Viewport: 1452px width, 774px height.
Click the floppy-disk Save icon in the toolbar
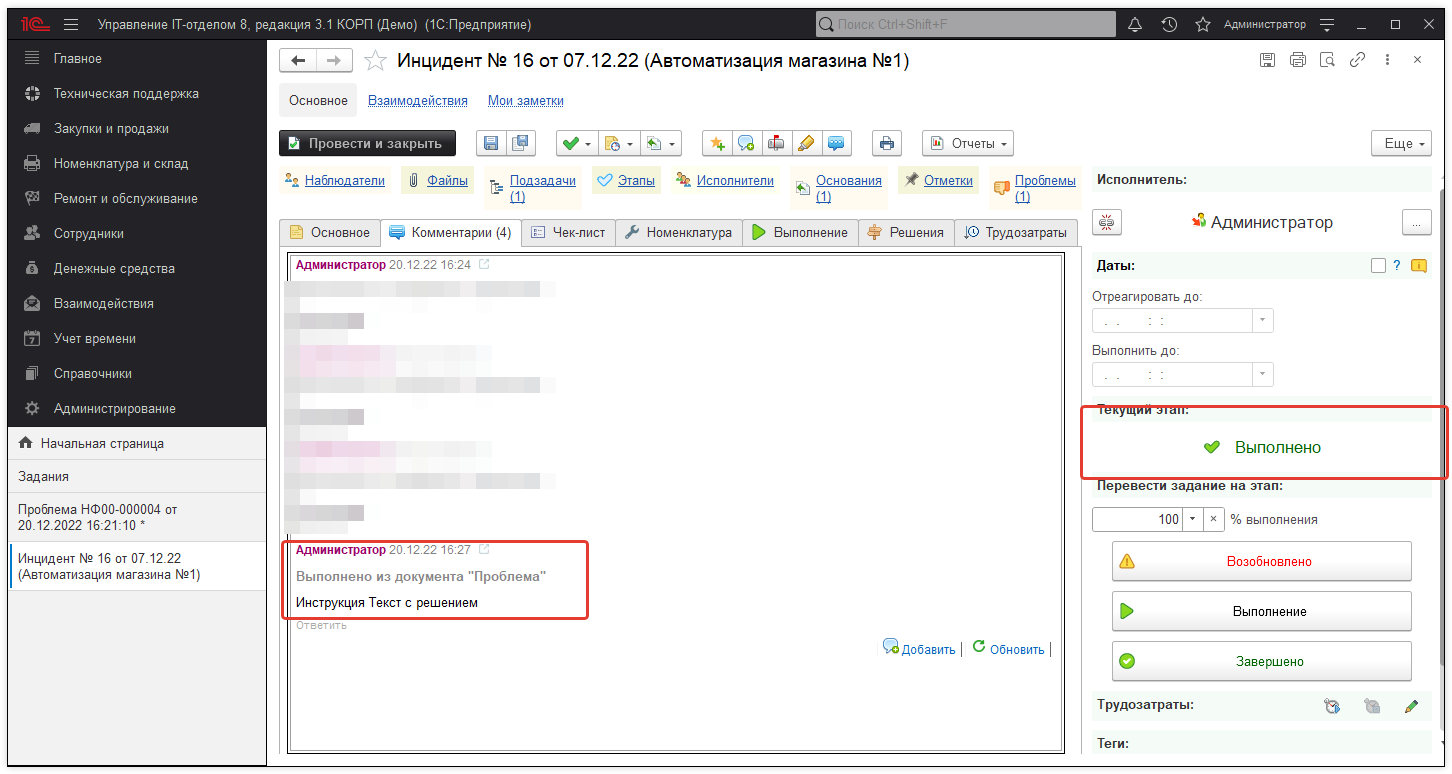pyautogui.click(x=491, y=144)
